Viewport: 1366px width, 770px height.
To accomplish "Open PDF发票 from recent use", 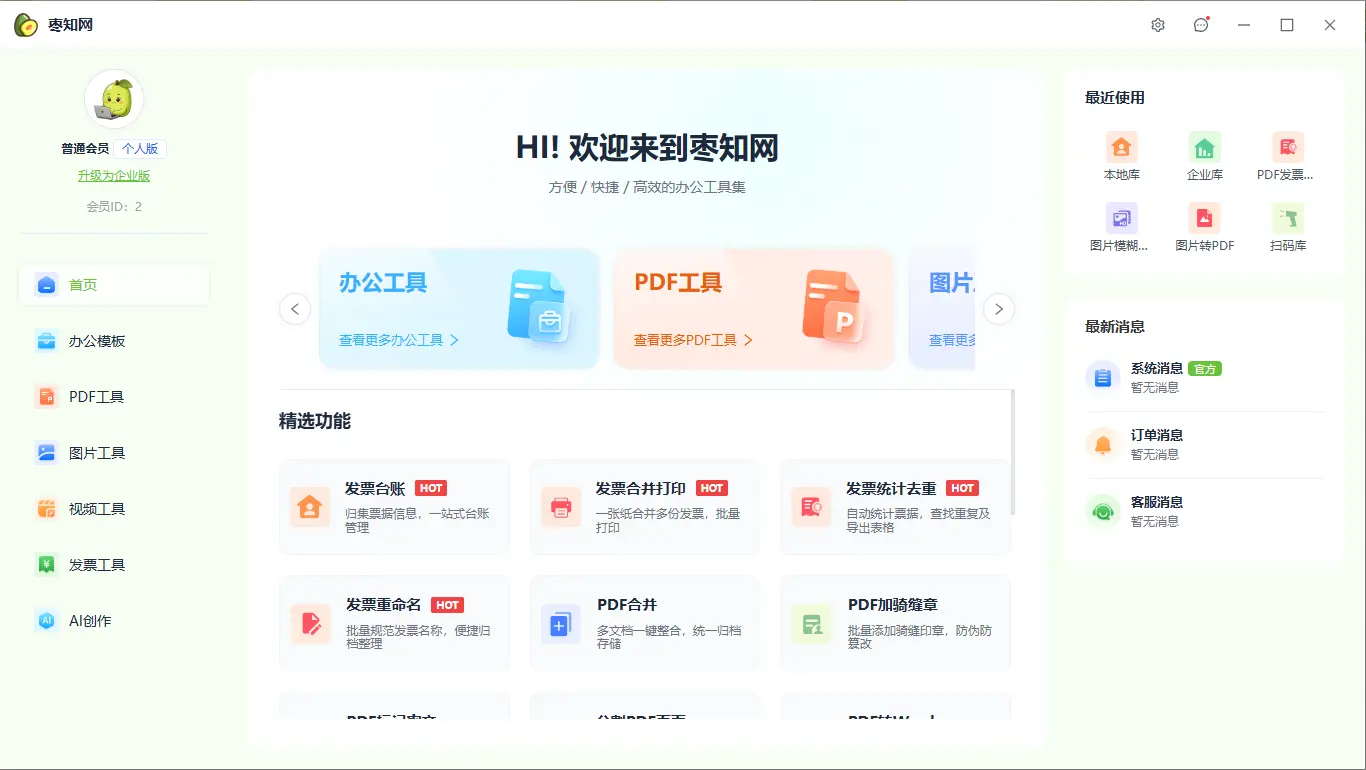I will pos(1288,157).
